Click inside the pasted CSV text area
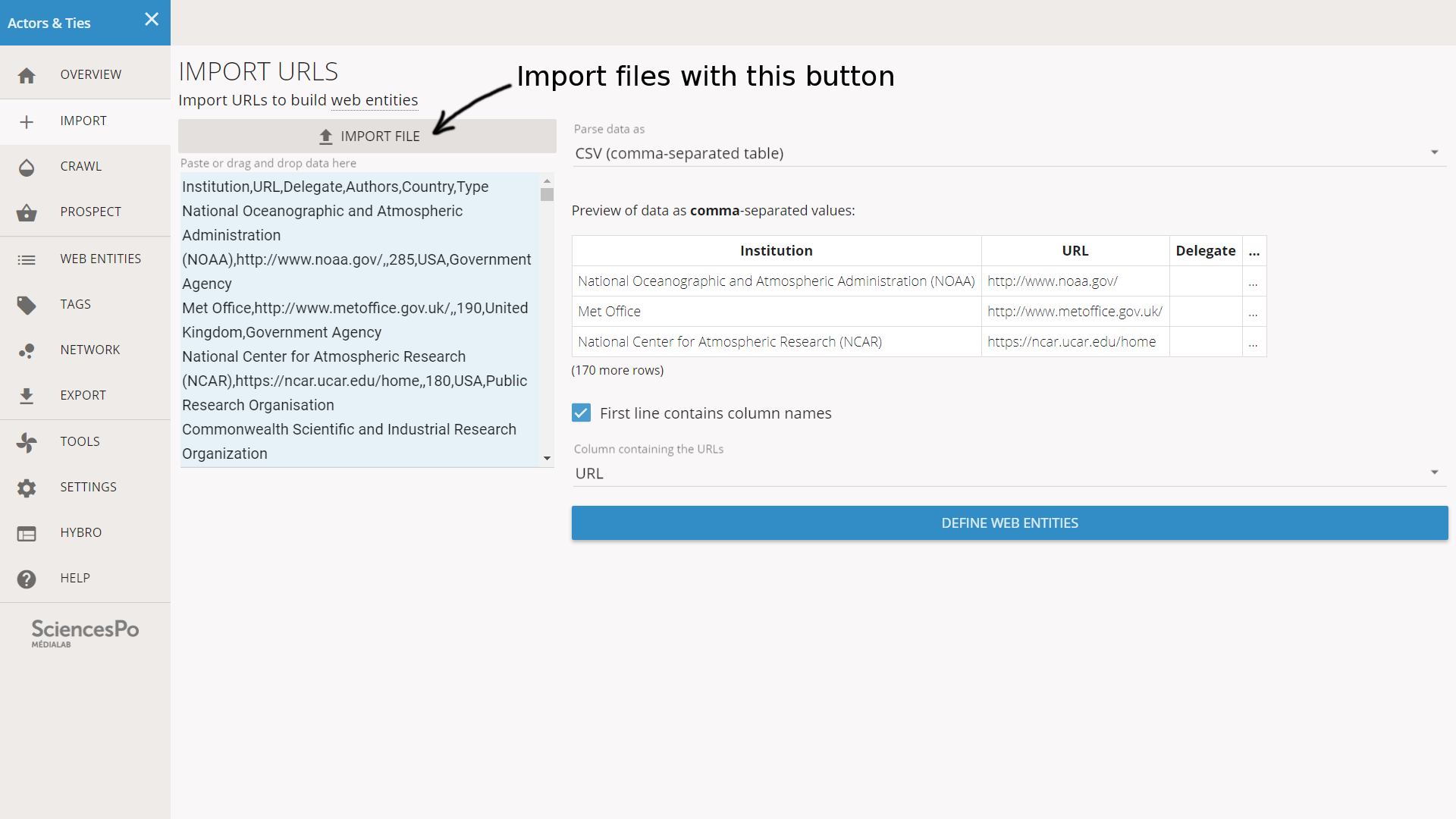Image resolution: width=1456 pixels, height=819 pixels. (x=359, y=320)
